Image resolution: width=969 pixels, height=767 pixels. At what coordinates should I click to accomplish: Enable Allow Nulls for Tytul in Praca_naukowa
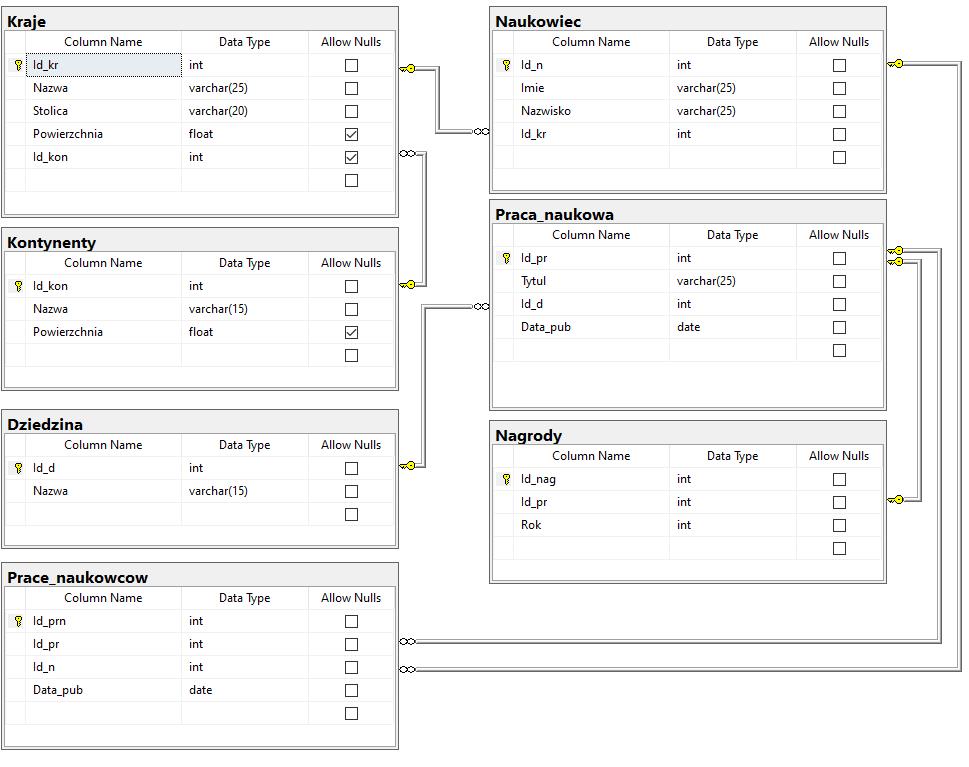[839, 281]
